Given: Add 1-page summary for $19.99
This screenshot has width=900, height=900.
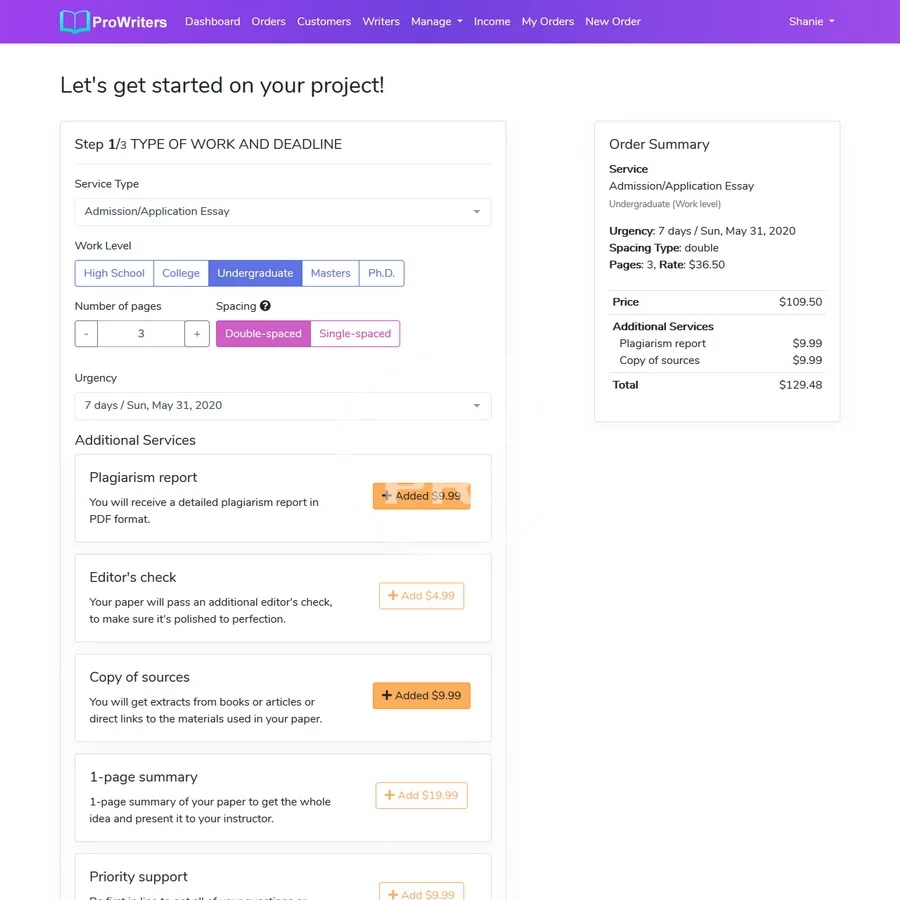Looking at the screenshot, I should coord(421,796).
